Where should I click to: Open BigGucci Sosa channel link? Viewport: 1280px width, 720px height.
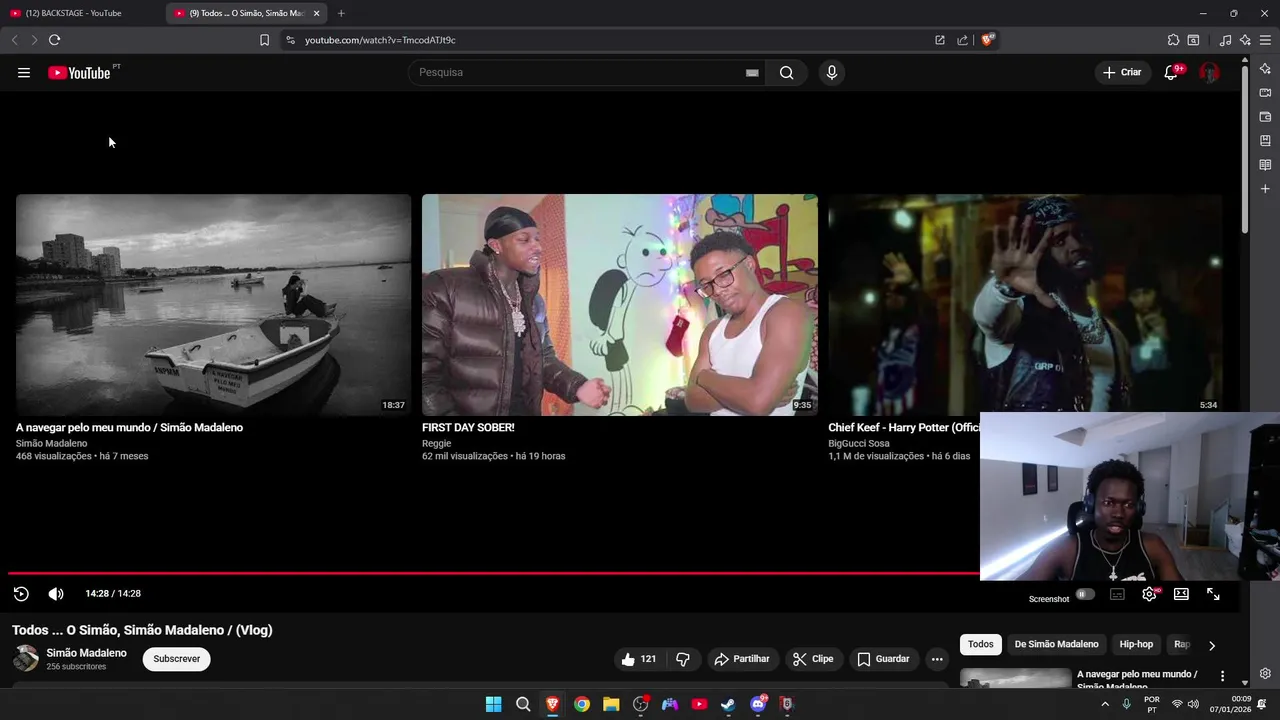pos(859,443)
